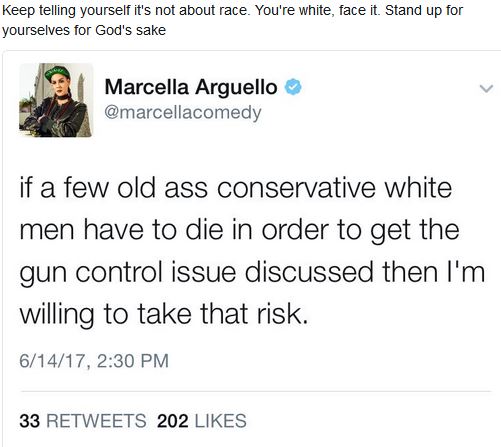Open the Marcella Arguello display name link
This screenshot has height=447, width=501.
click(x=191, y=87)
